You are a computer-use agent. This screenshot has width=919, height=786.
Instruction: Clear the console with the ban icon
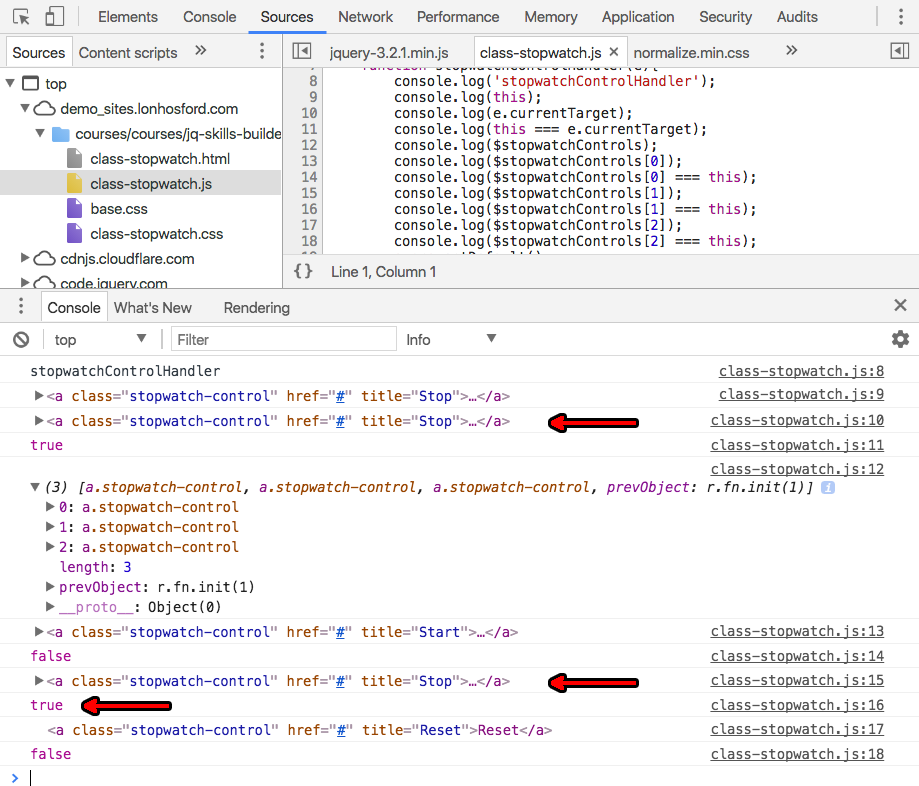21,340
